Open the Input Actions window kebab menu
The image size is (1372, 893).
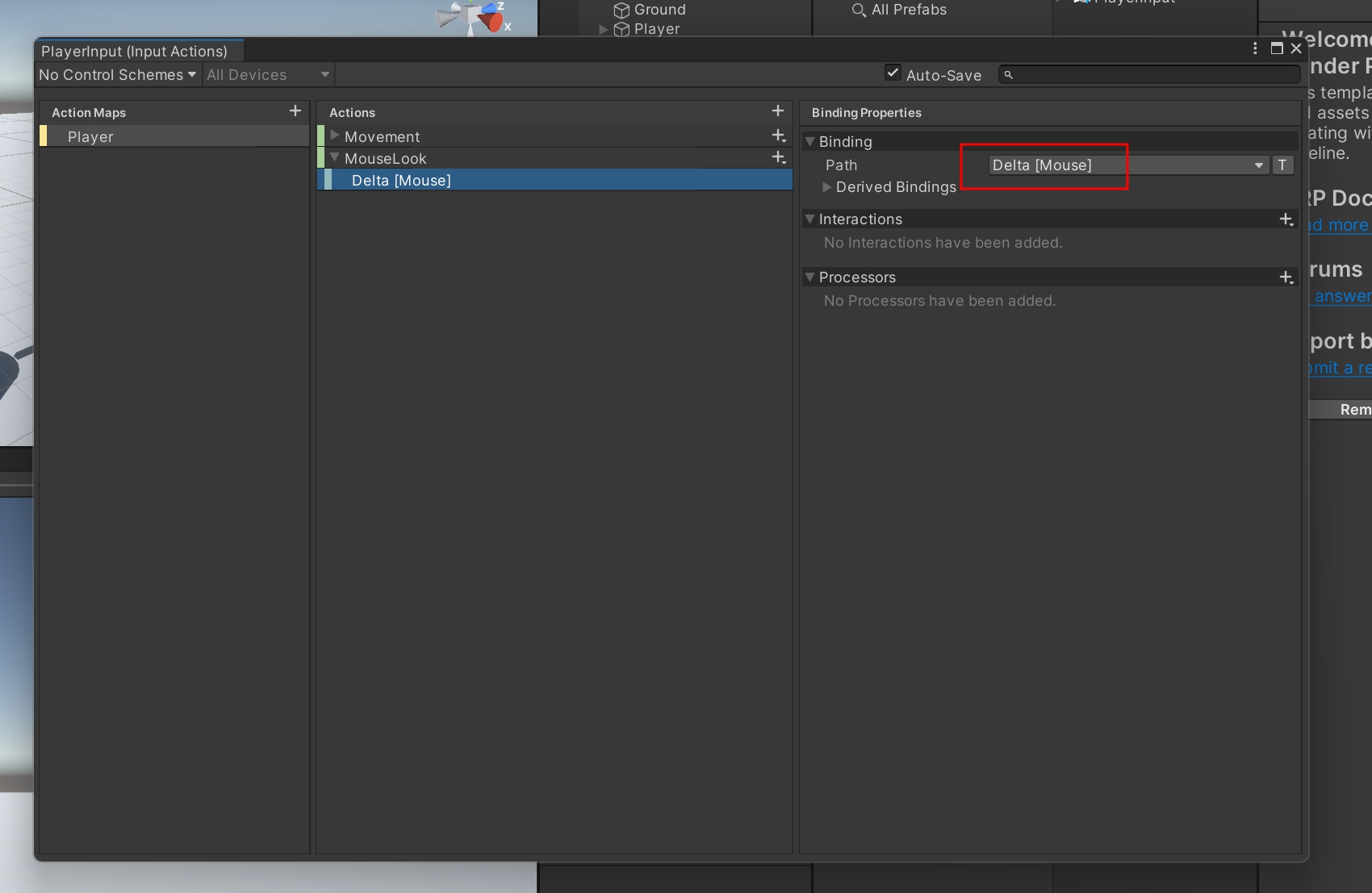(x=1255, y=48)
